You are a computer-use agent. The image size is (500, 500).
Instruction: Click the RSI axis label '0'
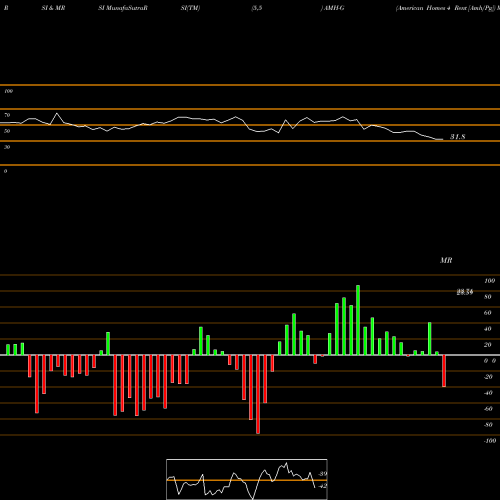click(x=5, y=171)
